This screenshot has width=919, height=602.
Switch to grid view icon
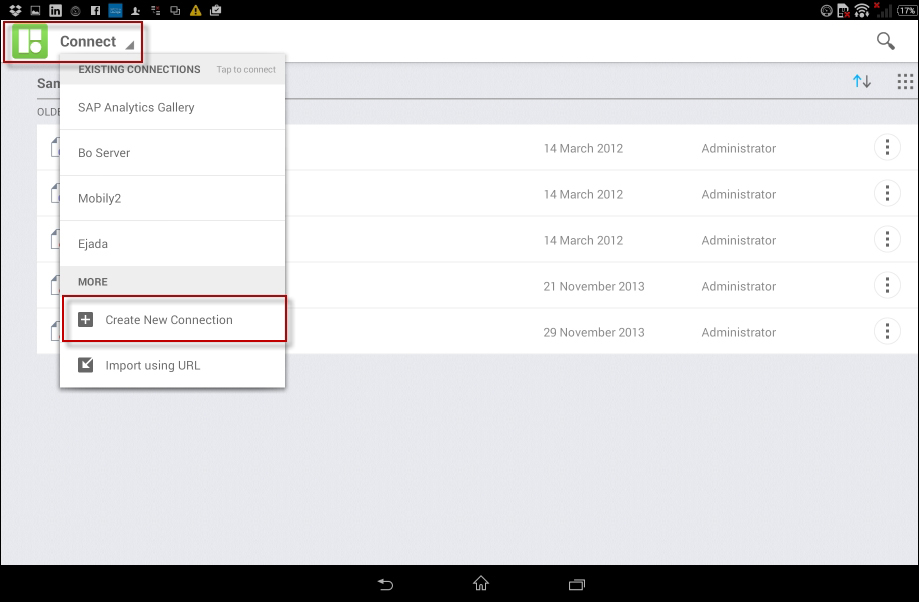905,82
